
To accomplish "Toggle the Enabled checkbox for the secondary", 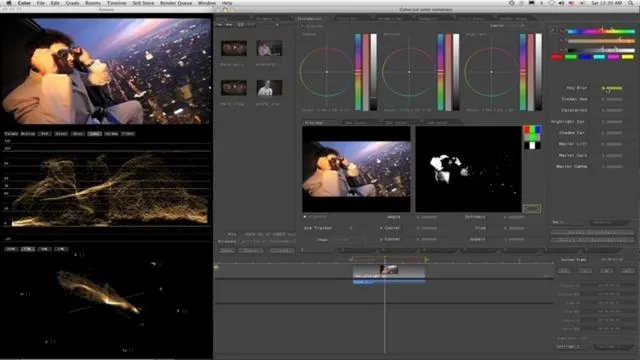I will click(x=303, y=26).
